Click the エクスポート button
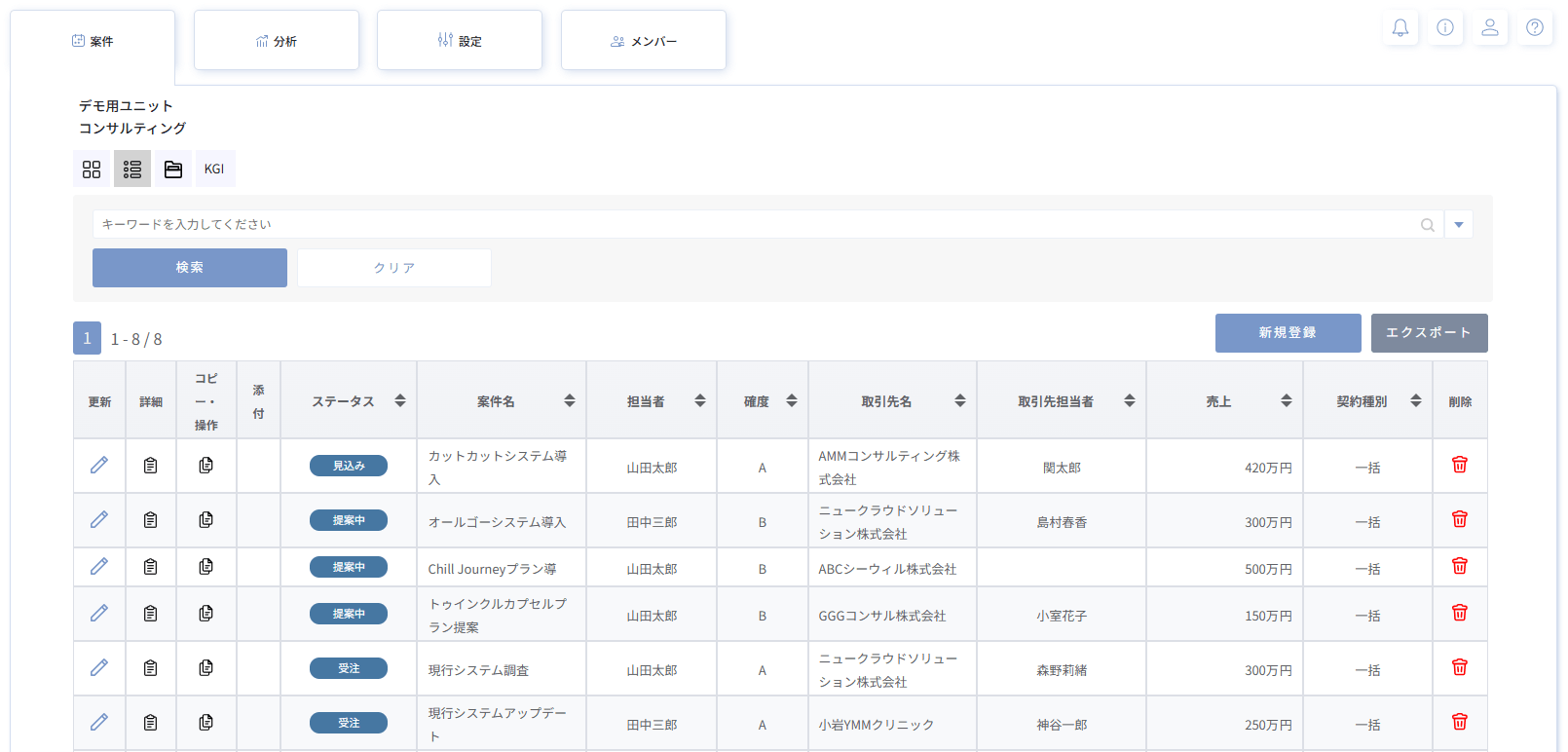 coord(1428,333)
